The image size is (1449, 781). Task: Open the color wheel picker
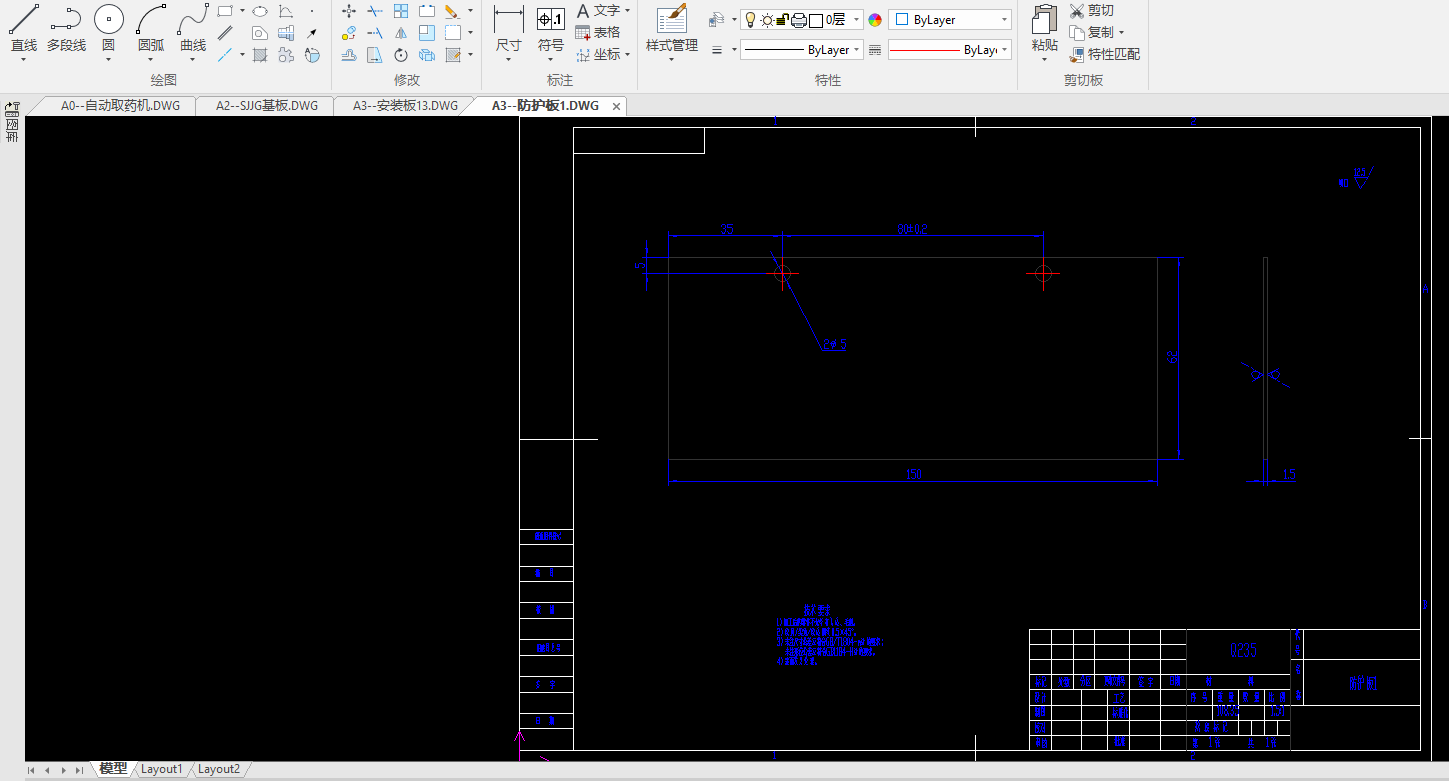pyautogui.click(x=875, y=20)
